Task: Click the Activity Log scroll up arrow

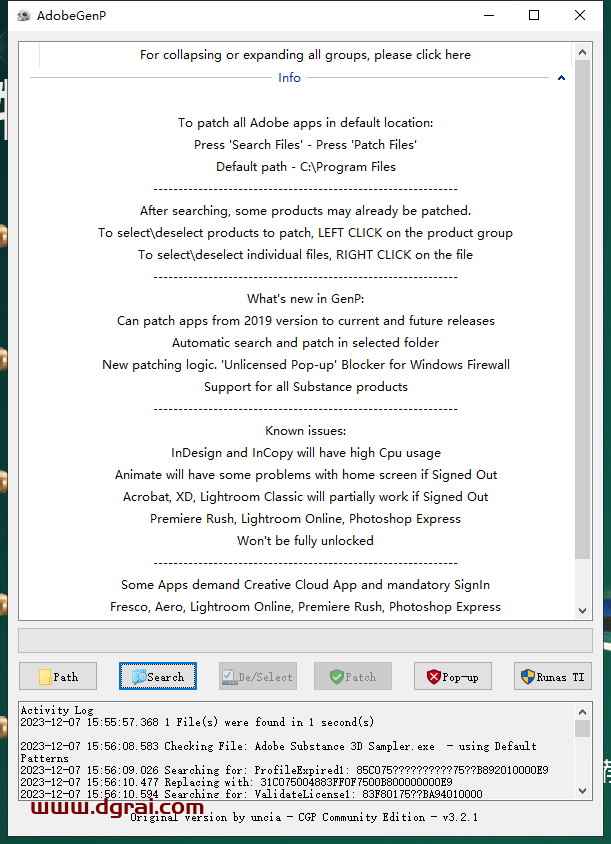Action: (x=582, y=712)
